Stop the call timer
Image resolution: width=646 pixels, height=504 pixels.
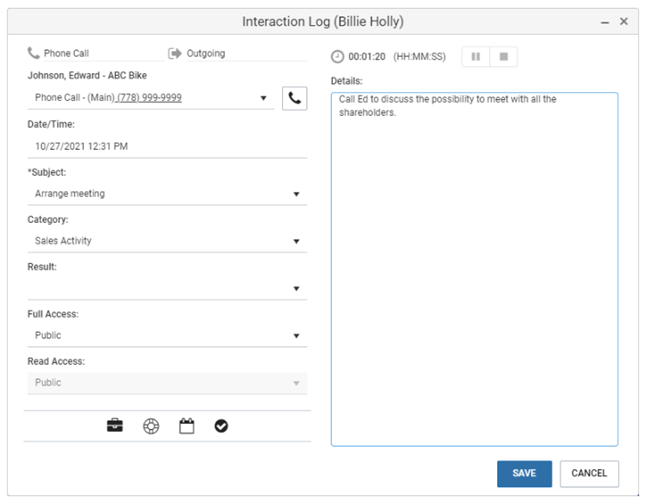504,57
